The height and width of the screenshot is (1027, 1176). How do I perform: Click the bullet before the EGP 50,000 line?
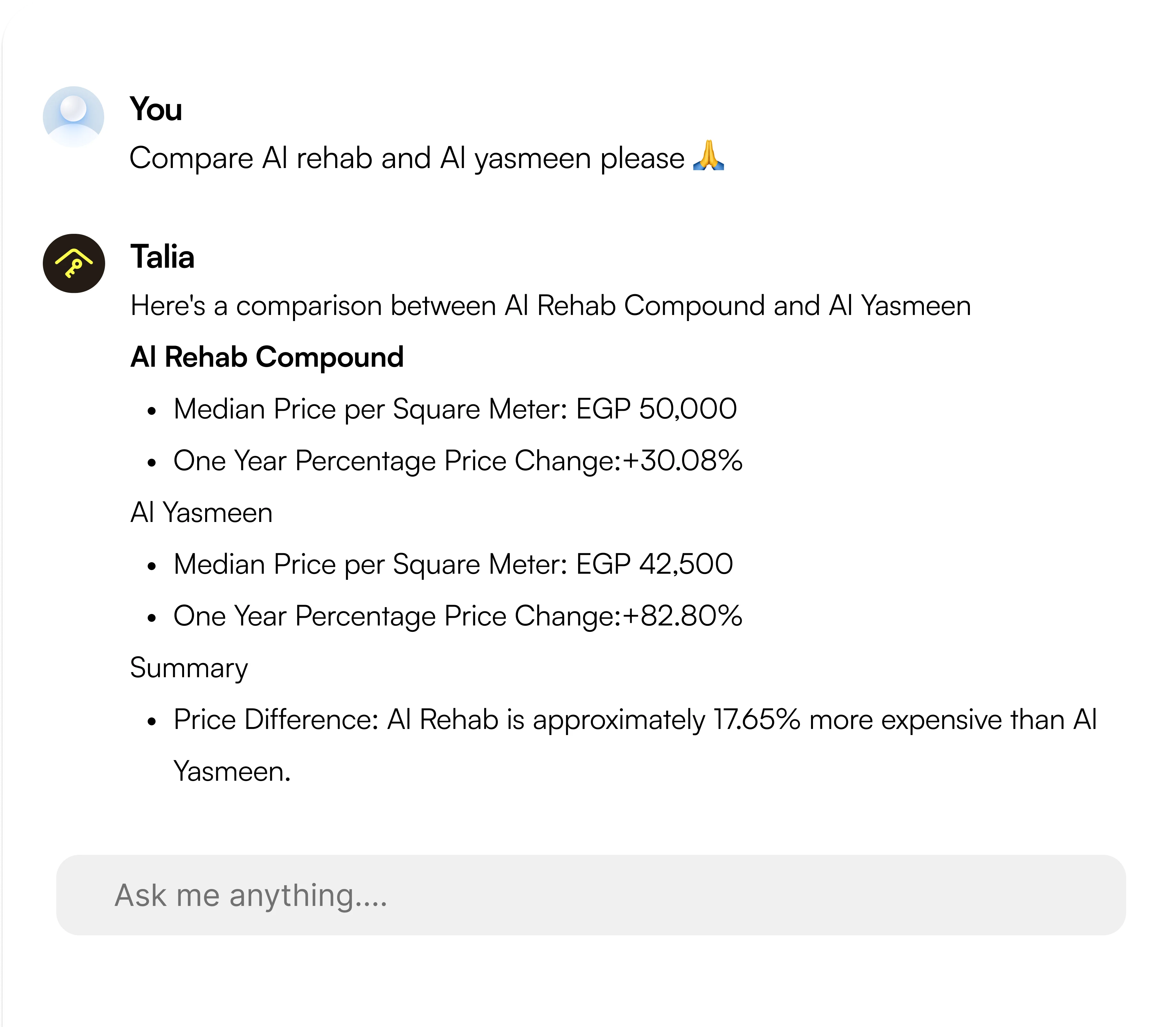pos(151,411)
